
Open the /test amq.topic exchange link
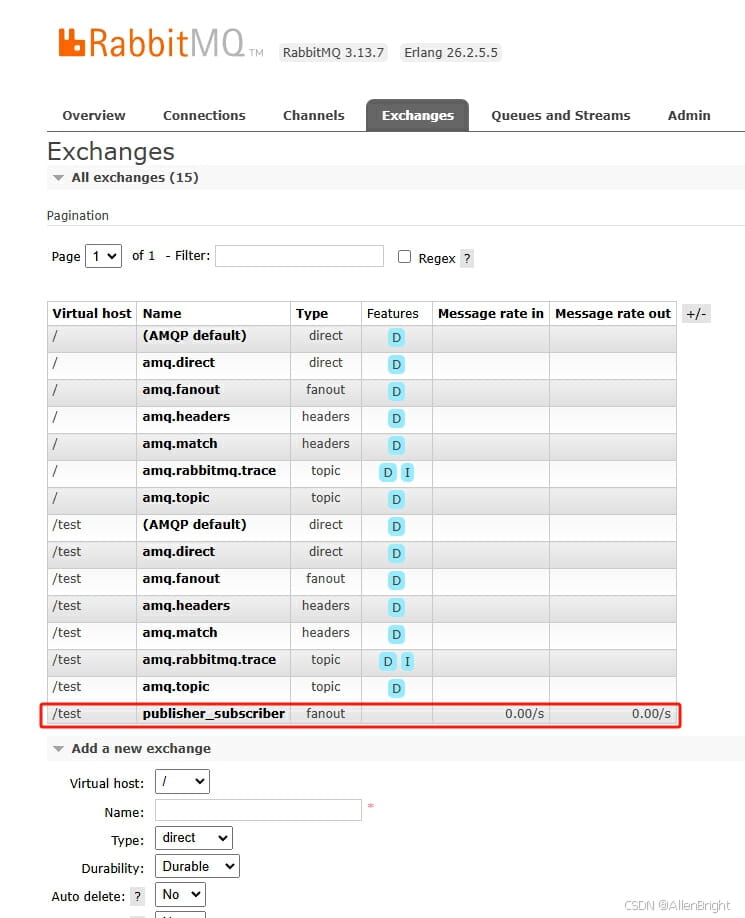point(176,687)
